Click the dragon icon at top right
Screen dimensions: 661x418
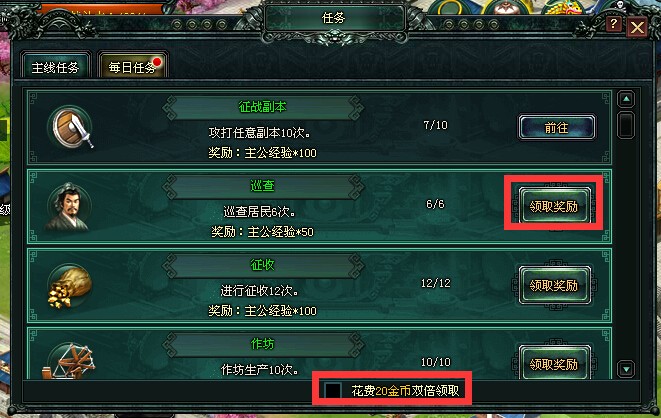point(567,7)
